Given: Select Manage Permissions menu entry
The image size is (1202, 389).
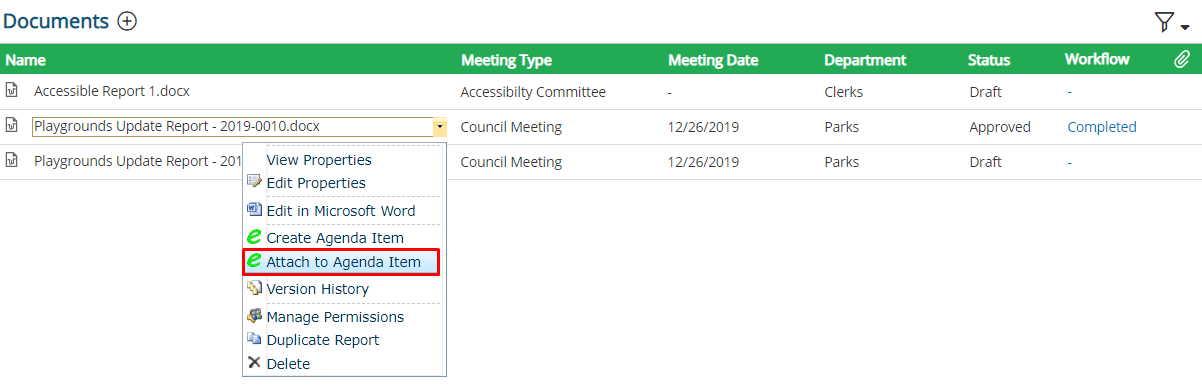Looking at the screenshot, I should [335, 317].
